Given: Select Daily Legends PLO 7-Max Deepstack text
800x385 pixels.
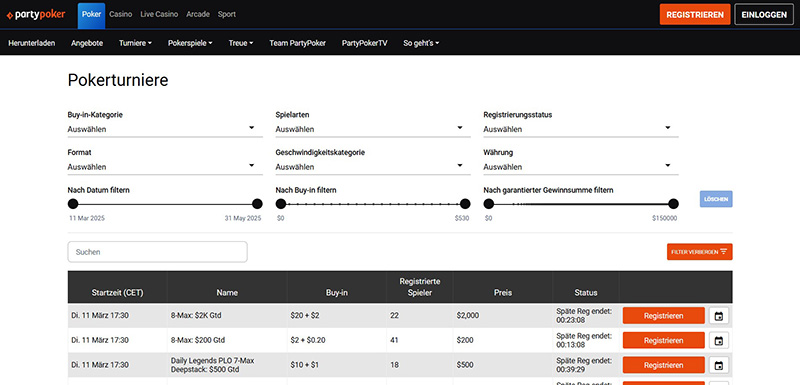Looking at the screenshot, I should pos(212,365).
